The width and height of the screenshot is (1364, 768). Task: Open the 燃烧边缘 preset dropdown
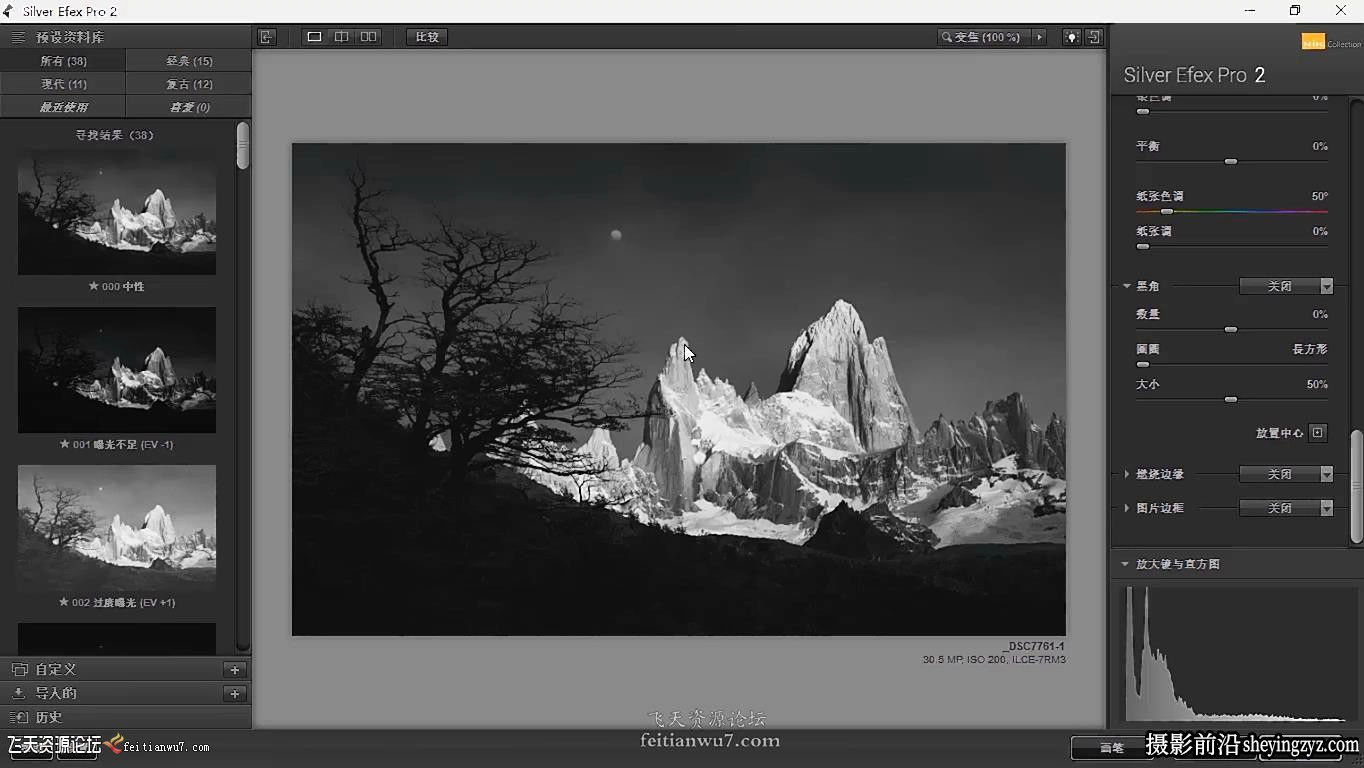tap(1286, 474)
